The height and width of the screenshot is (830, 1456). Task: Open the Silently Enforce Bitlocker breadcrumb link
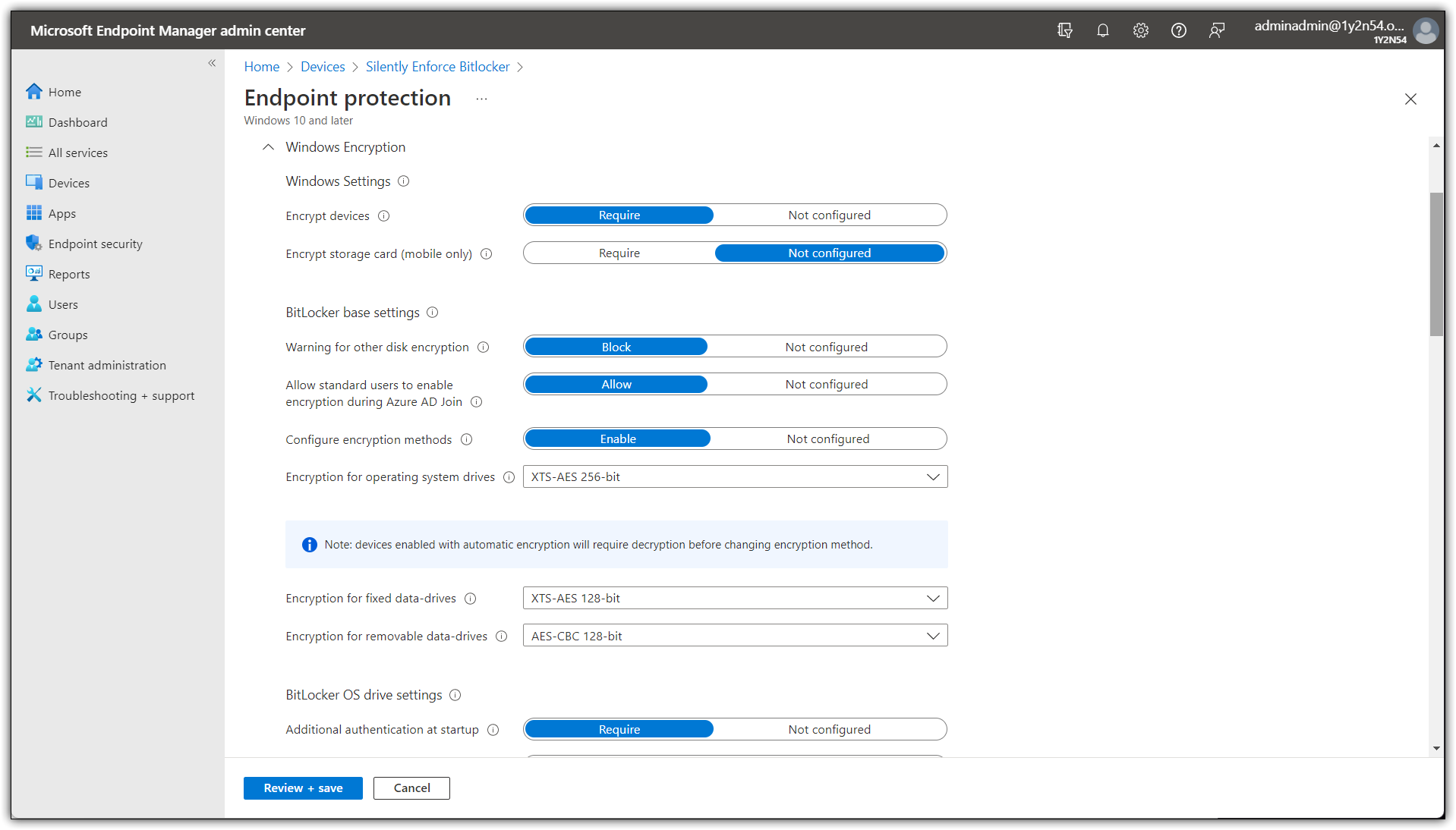(x=437, y=67)
